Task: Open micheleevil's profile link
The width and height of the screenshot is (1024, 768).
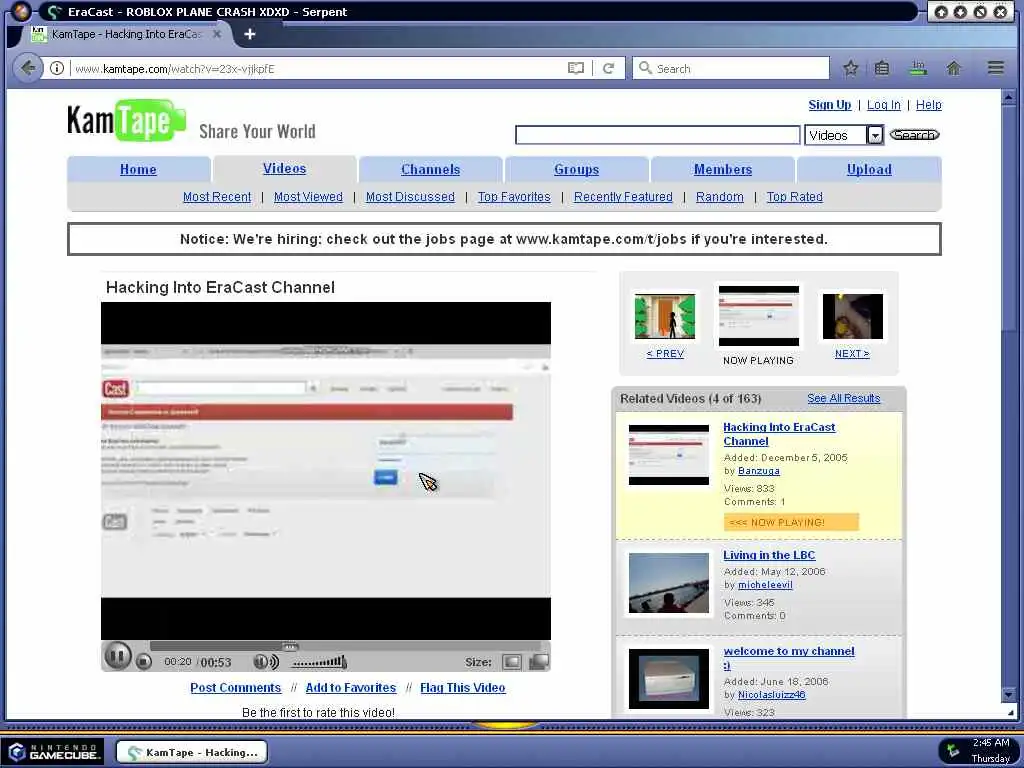Action: (x=765, y=585)
